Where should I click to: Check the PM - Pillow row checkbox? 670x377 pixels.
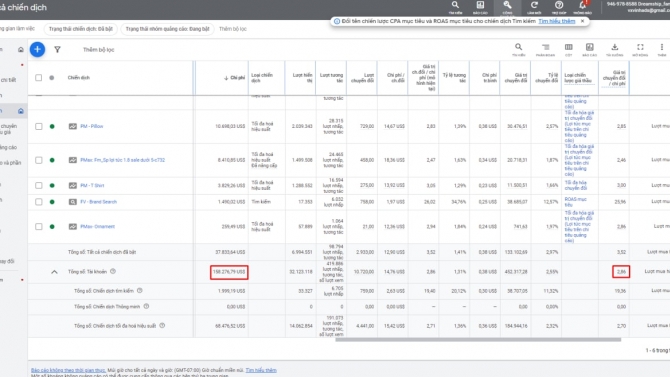38,126
